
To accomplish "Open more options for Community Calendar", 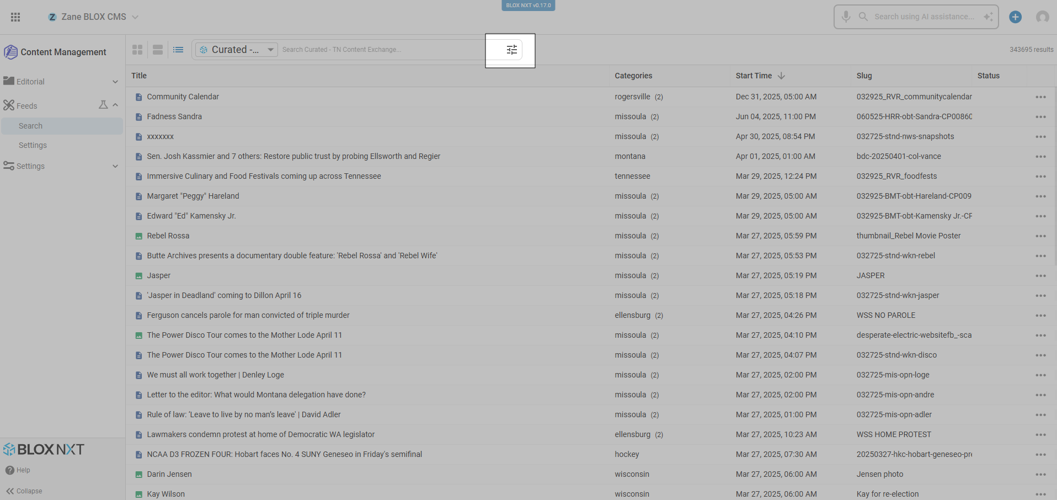I will coord(1041,97).
